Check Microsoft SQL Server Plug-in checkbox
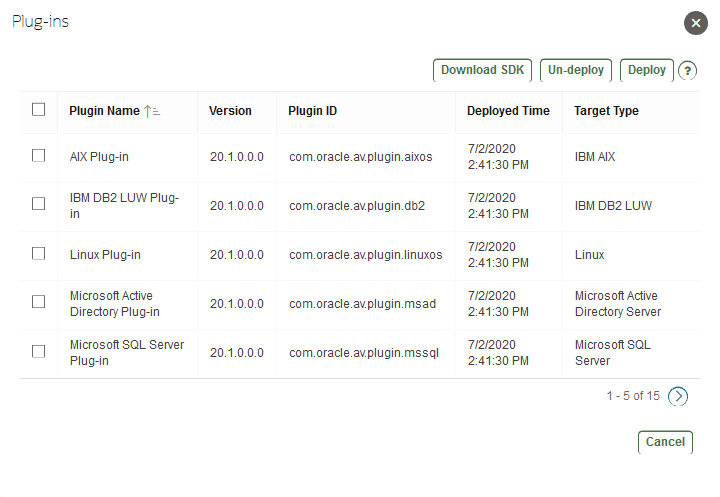The height and width of the screenshot is (497, 720). [39, 351]
